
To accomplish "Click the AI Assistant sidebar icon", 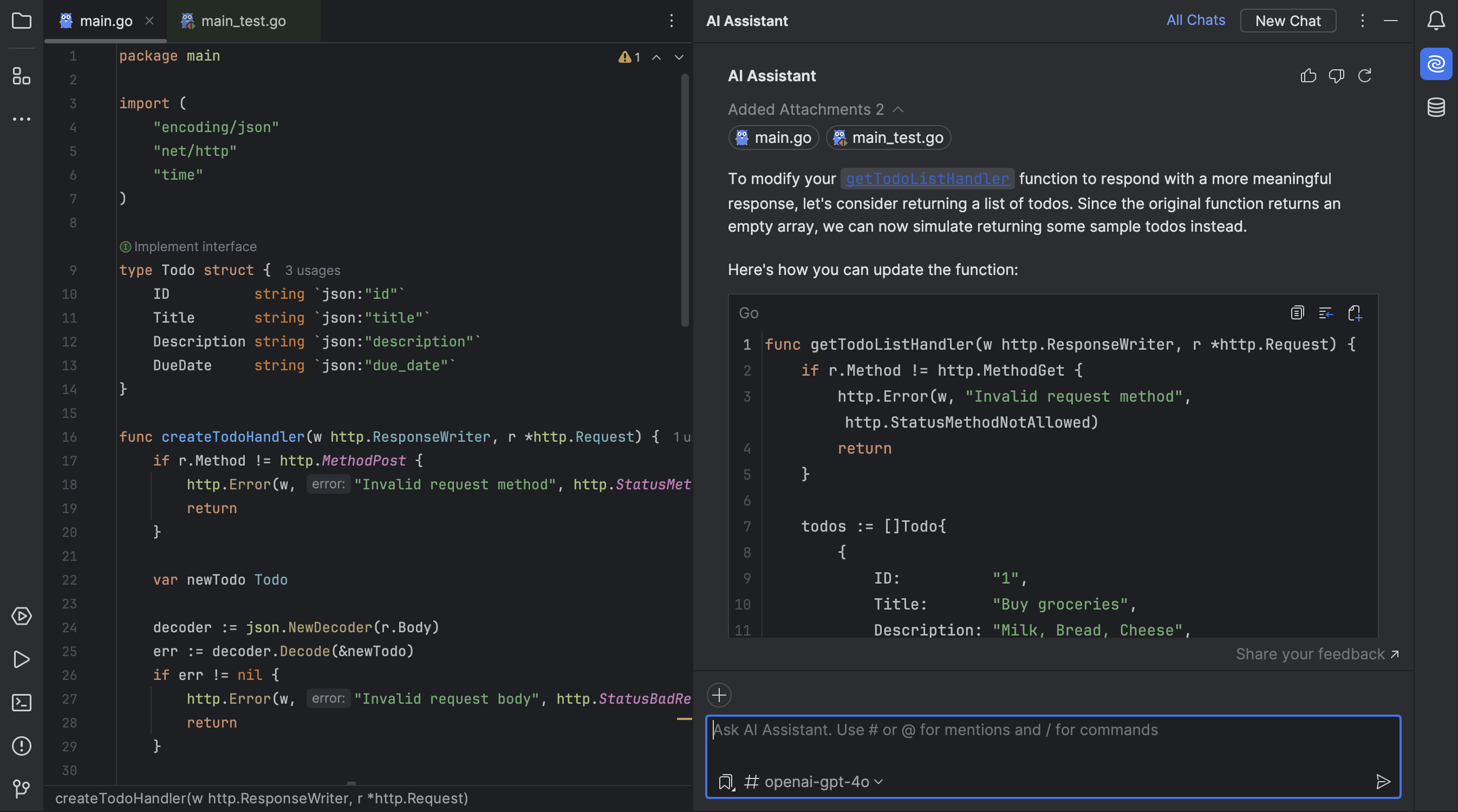I will [x=1435, y=64].
